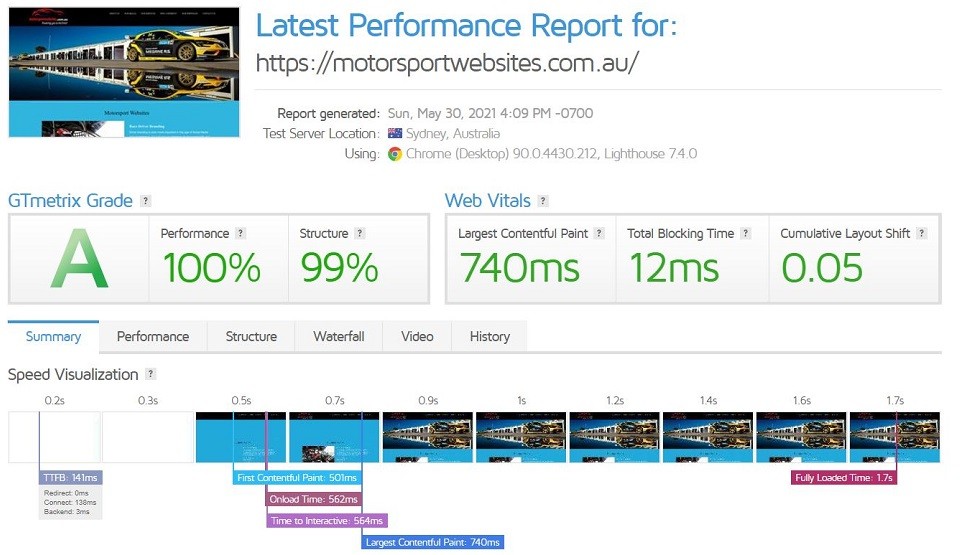Click the Chrome browser icon
Screen dimensions: 960x555
(x=395, y=154)
